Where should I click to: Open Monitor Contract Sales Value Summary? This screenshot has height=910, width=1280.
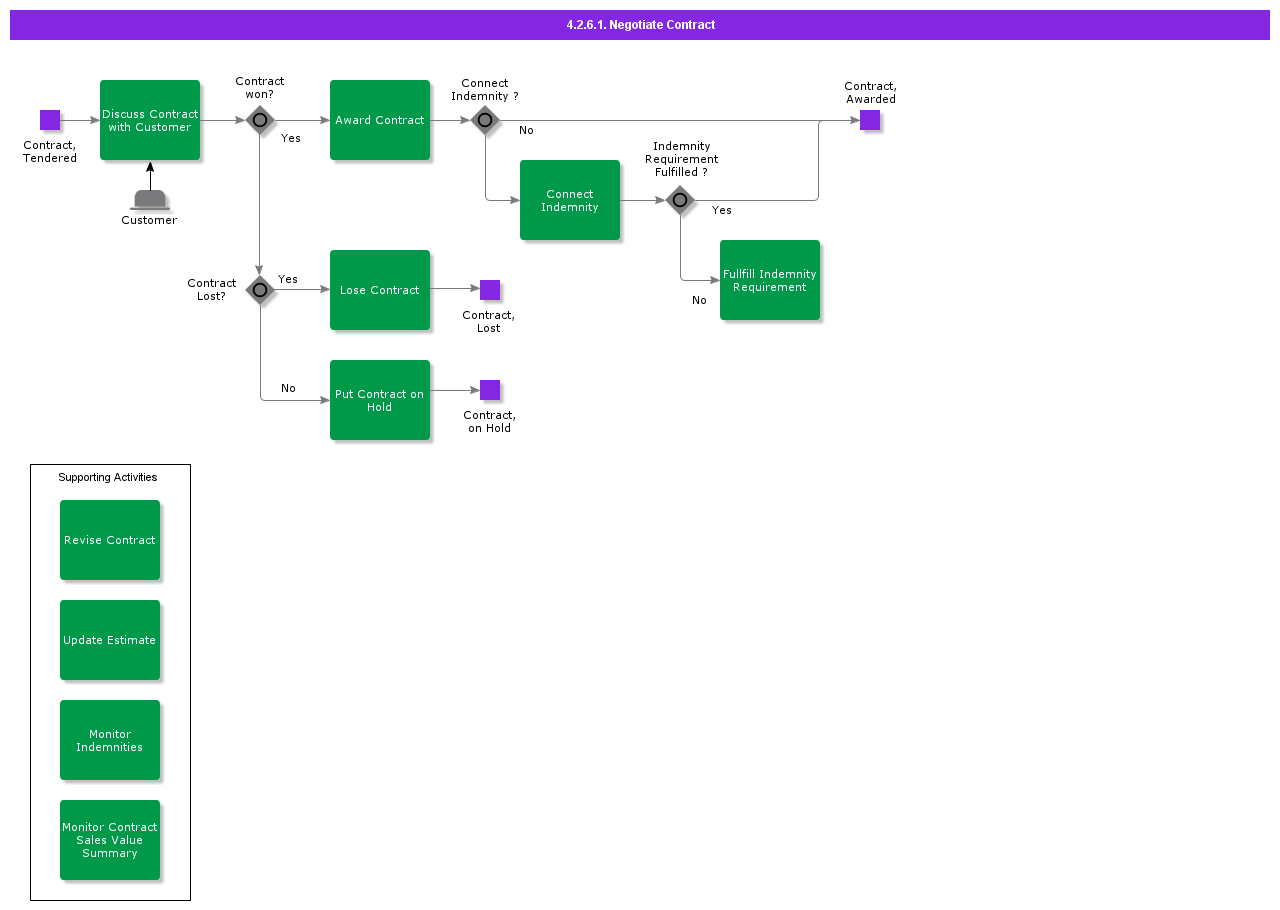click(110, 840)
